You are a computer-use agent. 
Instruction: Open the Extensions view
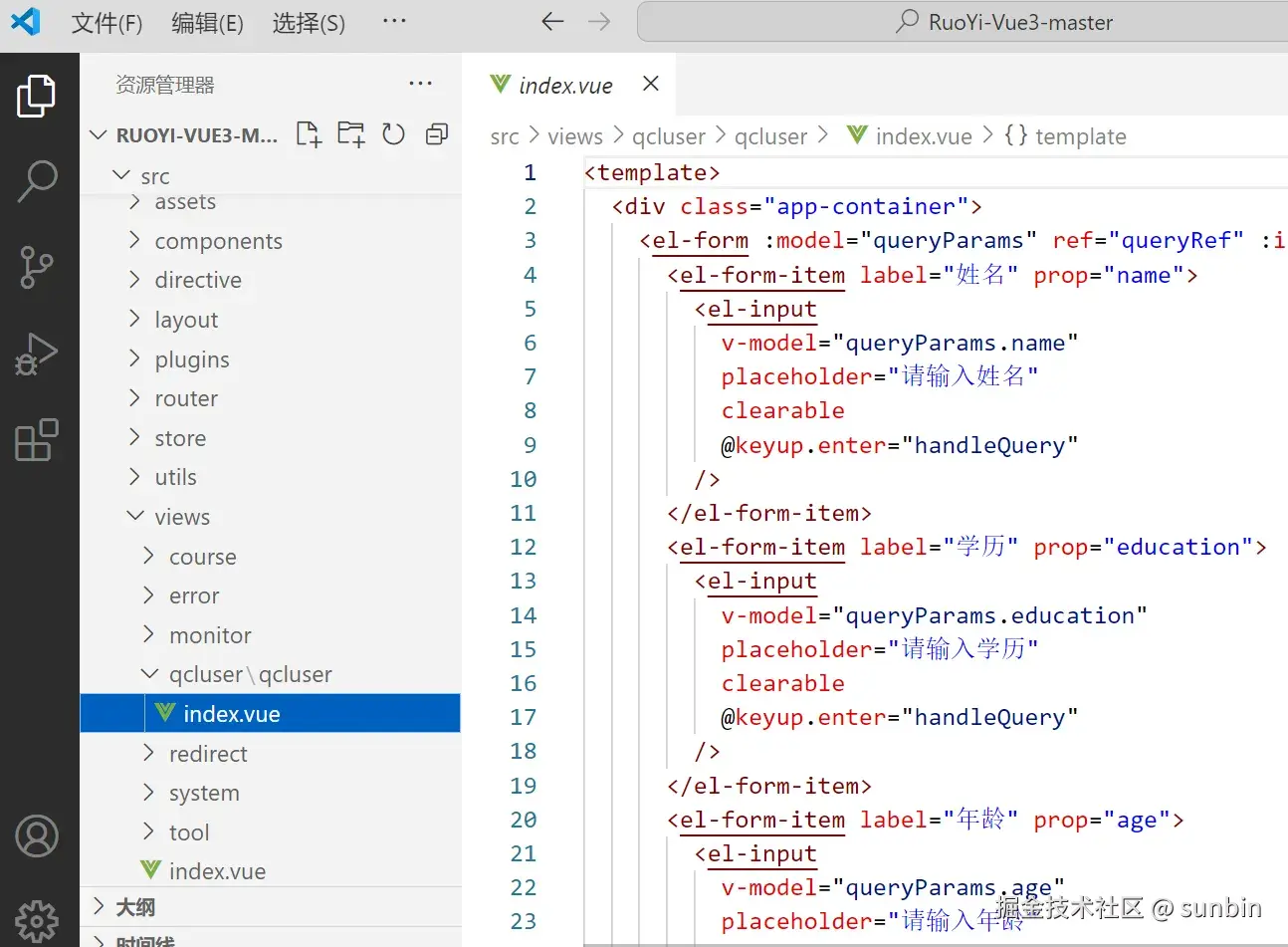(x=37, y=440)
